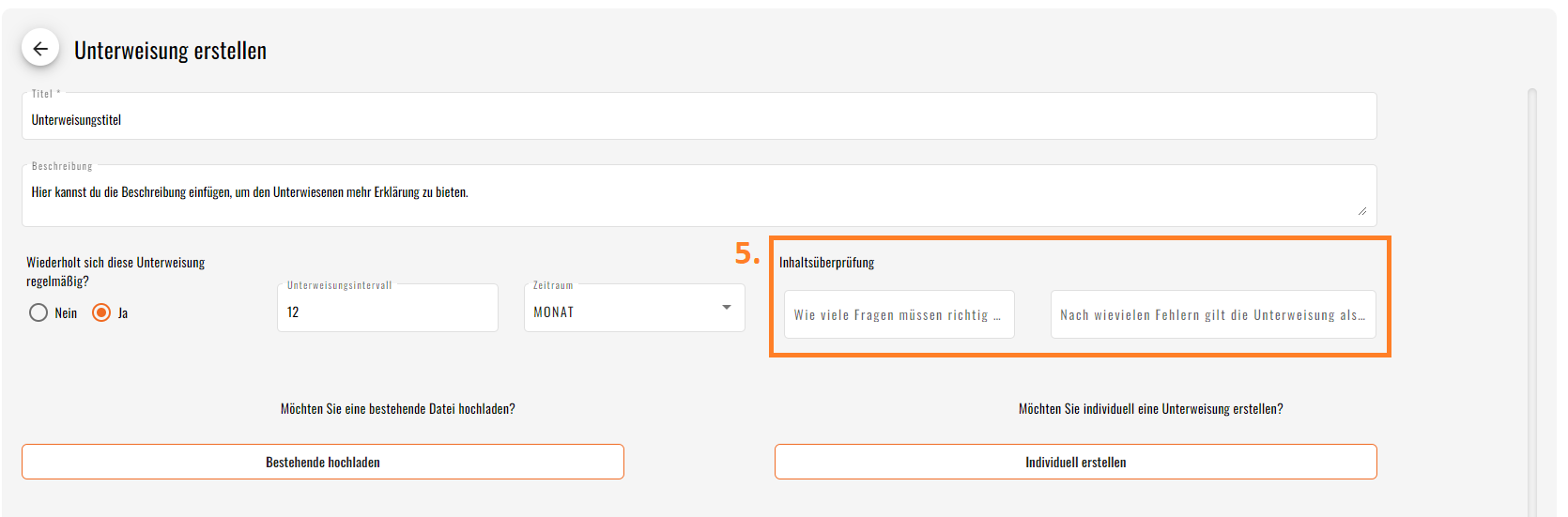Select the Nein radio button

point(38,312)
